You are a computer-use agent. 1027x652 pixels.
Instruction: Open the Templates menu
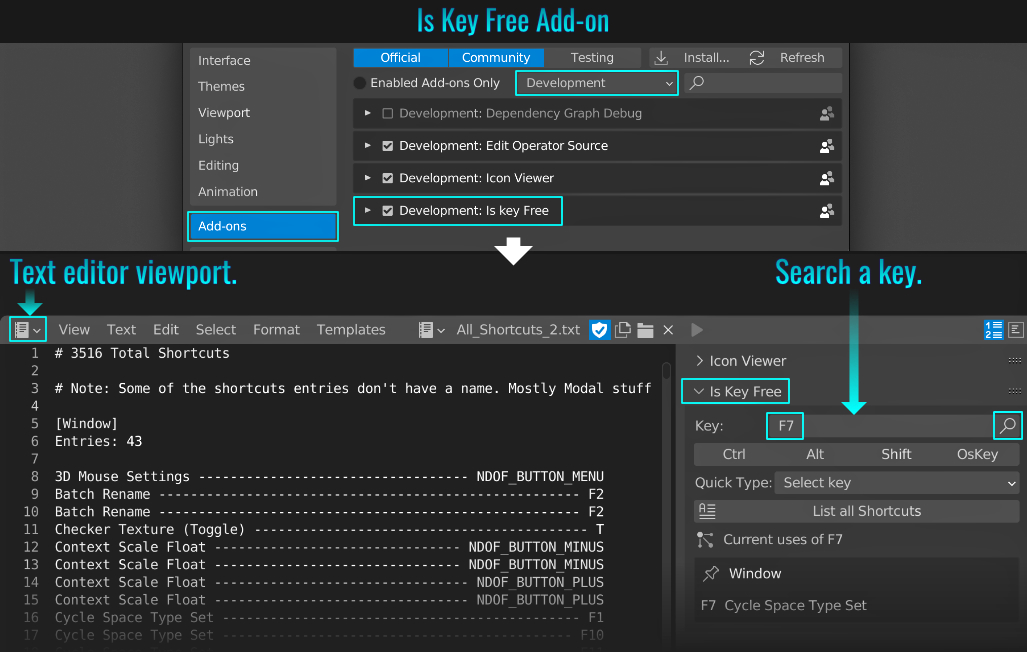point(351,330)
